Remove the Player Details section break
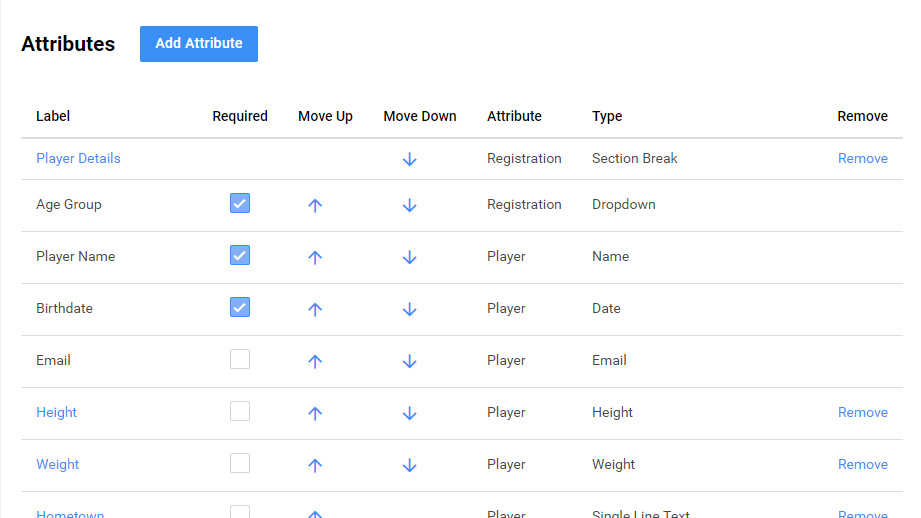 tap(862, 158)
